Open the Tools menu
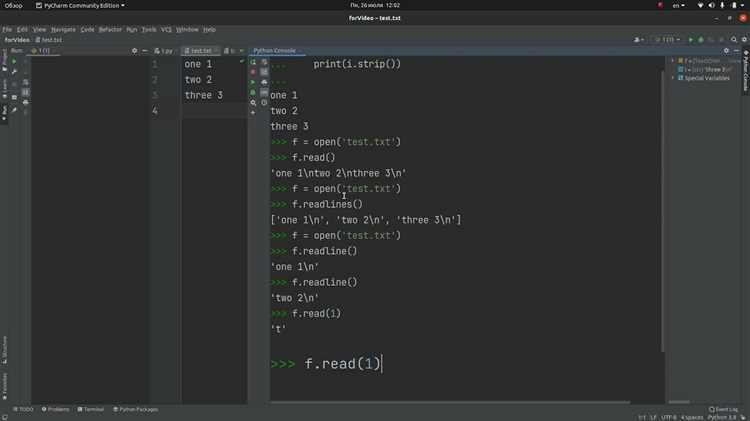Image resolution: width=750 pixels, height=421 pixels. [x=149, y=29]
